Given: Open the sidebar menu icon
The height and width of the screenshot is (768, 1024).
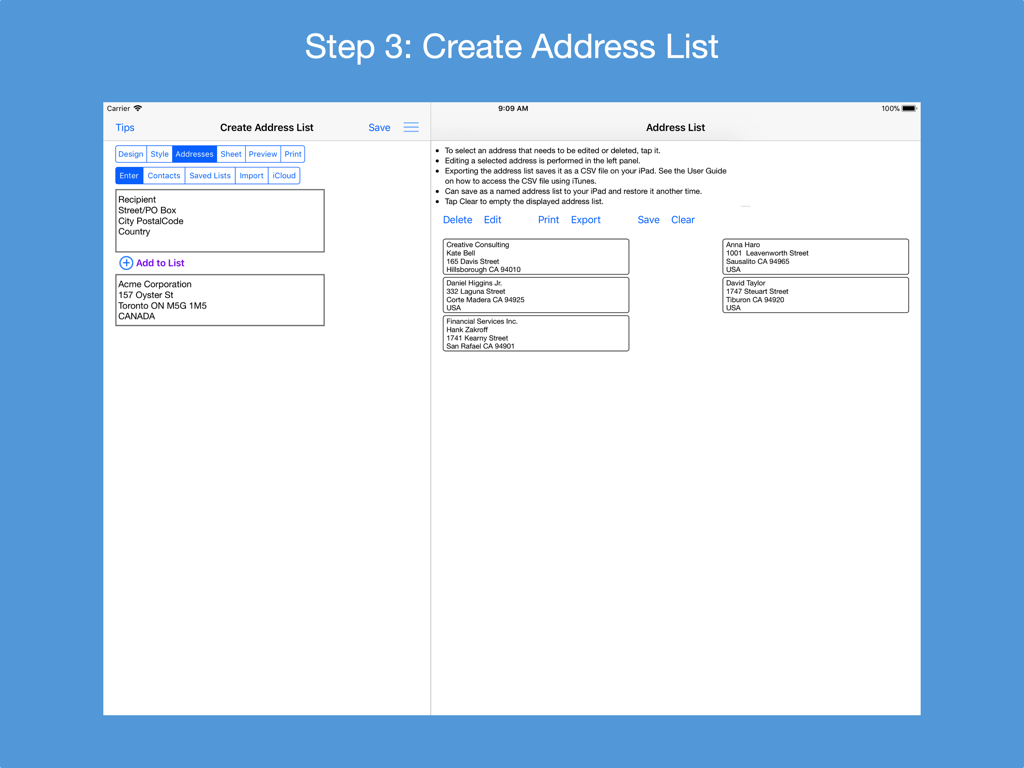Looking at the screenshot, I should [410, 127].
